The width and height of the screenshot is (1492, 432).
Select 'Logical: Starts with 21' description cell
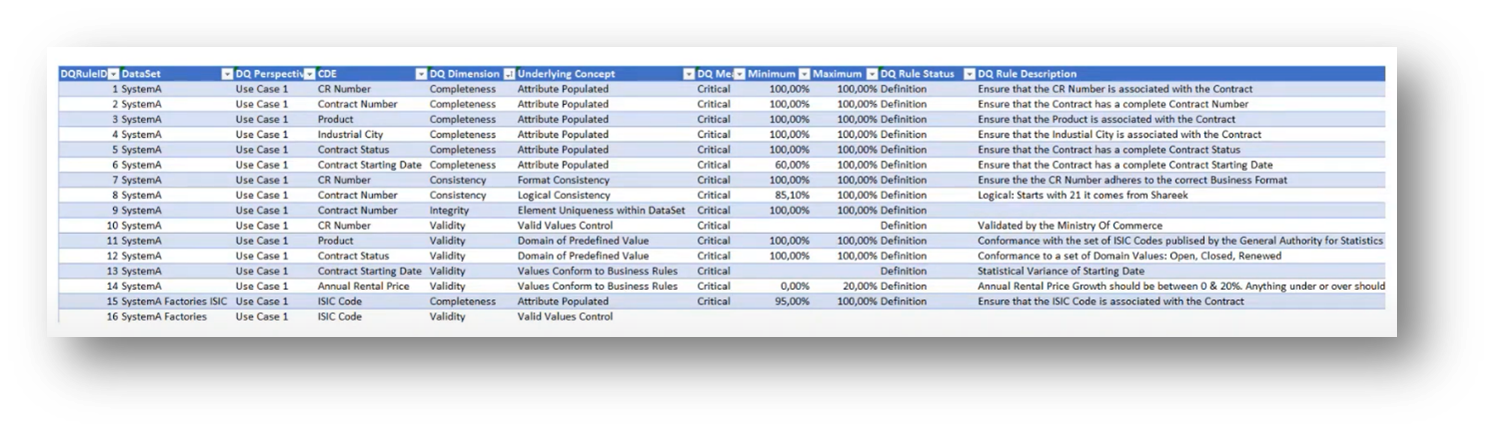(x=1082, y=195)
